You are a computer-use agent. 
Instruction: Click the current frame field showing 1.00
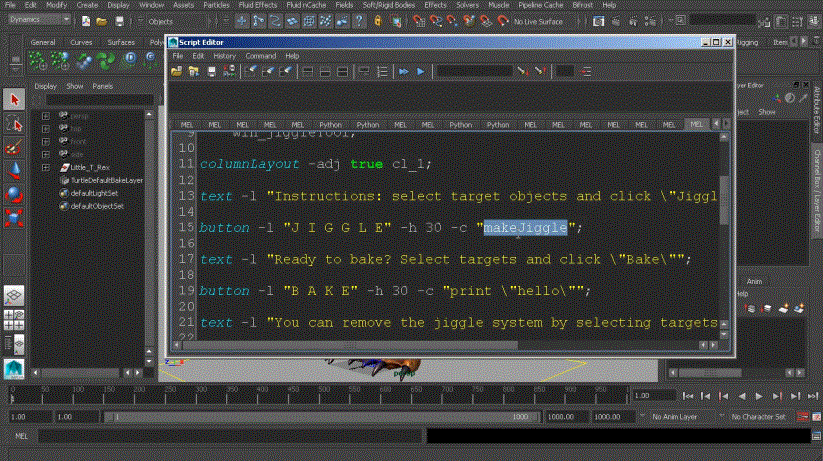tap(654, 396)
